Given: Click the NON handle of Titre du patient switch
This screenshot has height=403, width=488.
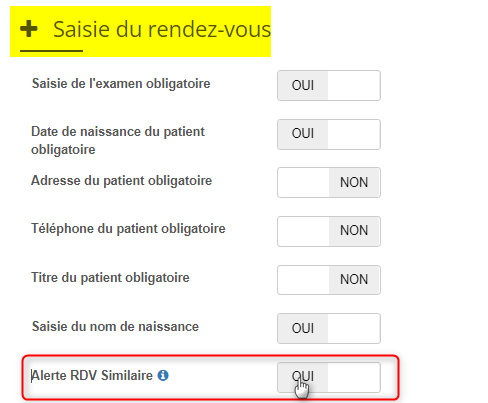Looking at the screenshot, I should coord(354,280).
